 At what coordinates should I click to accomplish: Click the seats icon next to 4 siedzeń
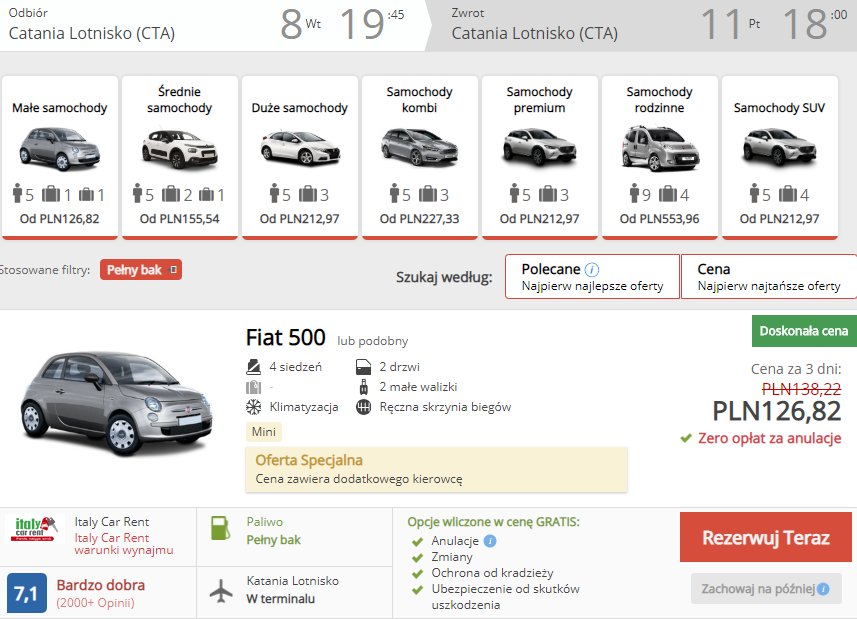[253, 367]
